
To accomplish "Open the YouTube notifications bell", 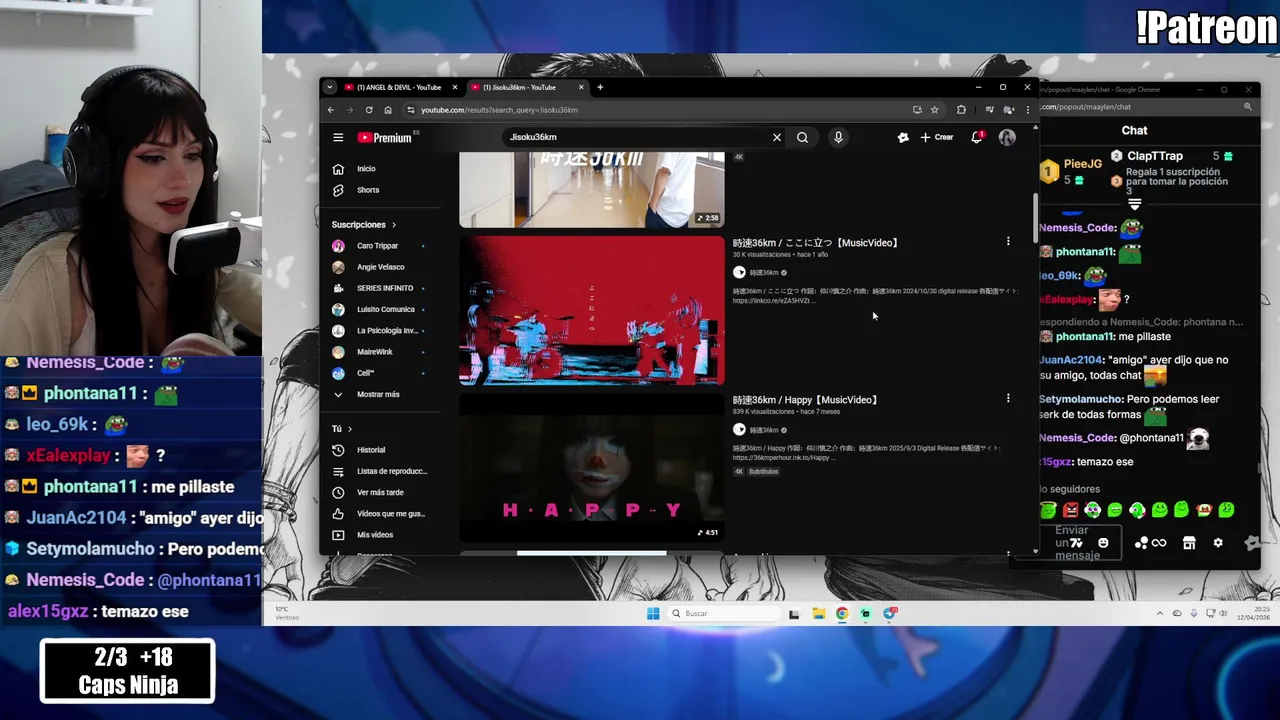I will [977, 137].
